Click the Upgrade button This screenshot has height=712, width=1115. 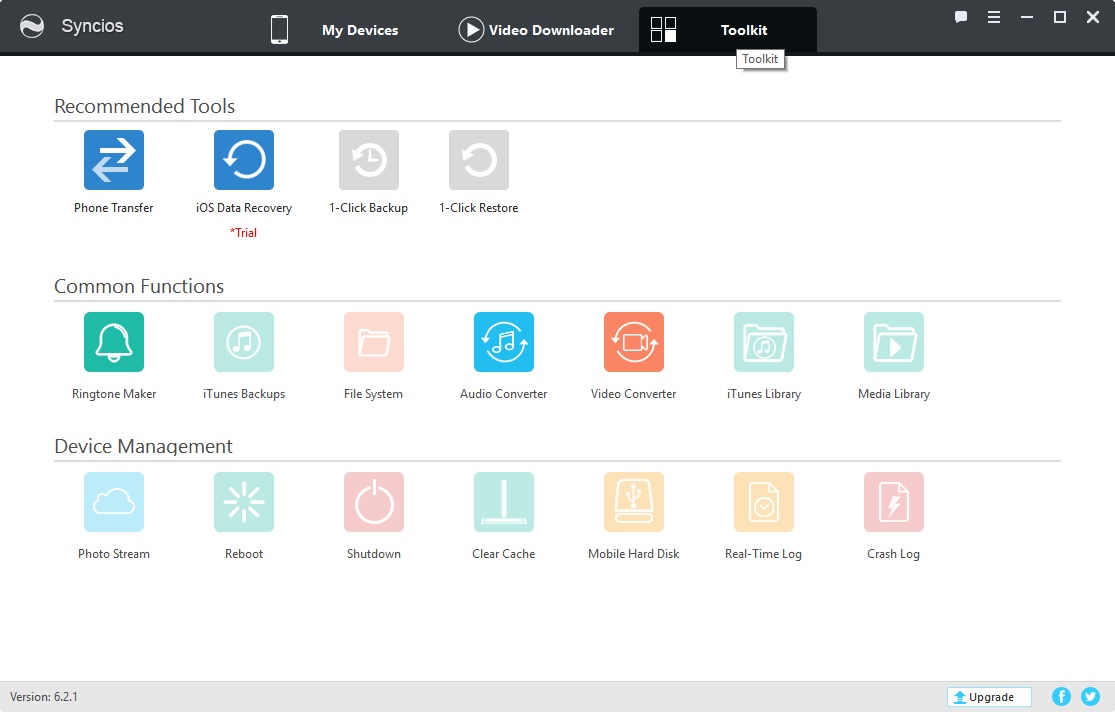coord(988,696)
